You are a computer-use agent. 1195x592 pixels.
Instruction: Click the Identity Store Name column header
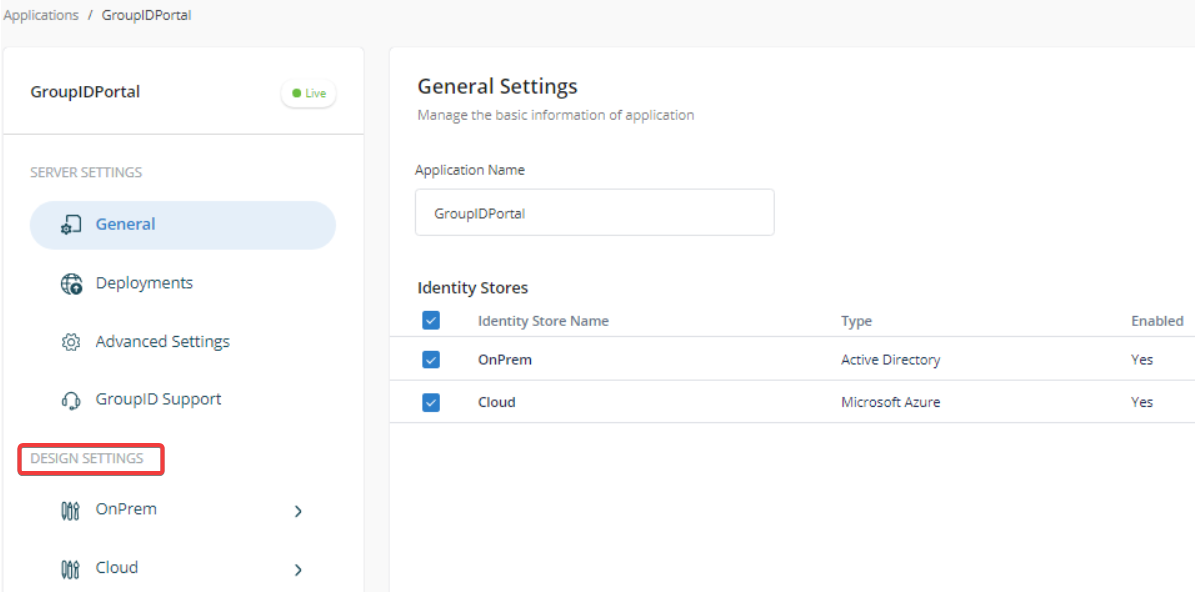543,321
